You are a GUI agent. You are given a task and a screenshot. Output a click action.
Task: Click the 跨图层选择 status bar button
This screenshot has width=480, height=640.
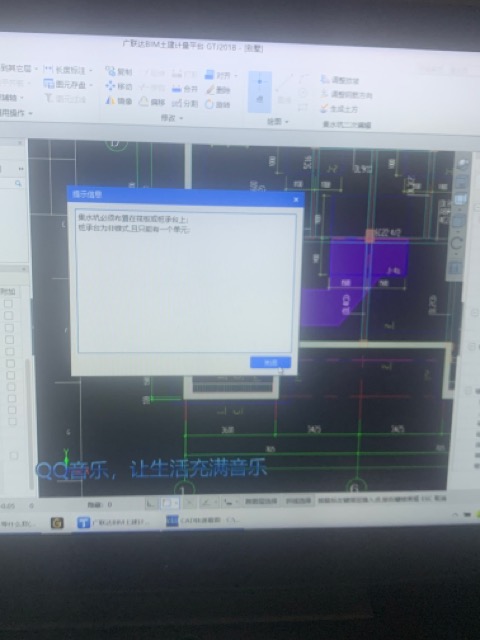[x=261, y=501]
